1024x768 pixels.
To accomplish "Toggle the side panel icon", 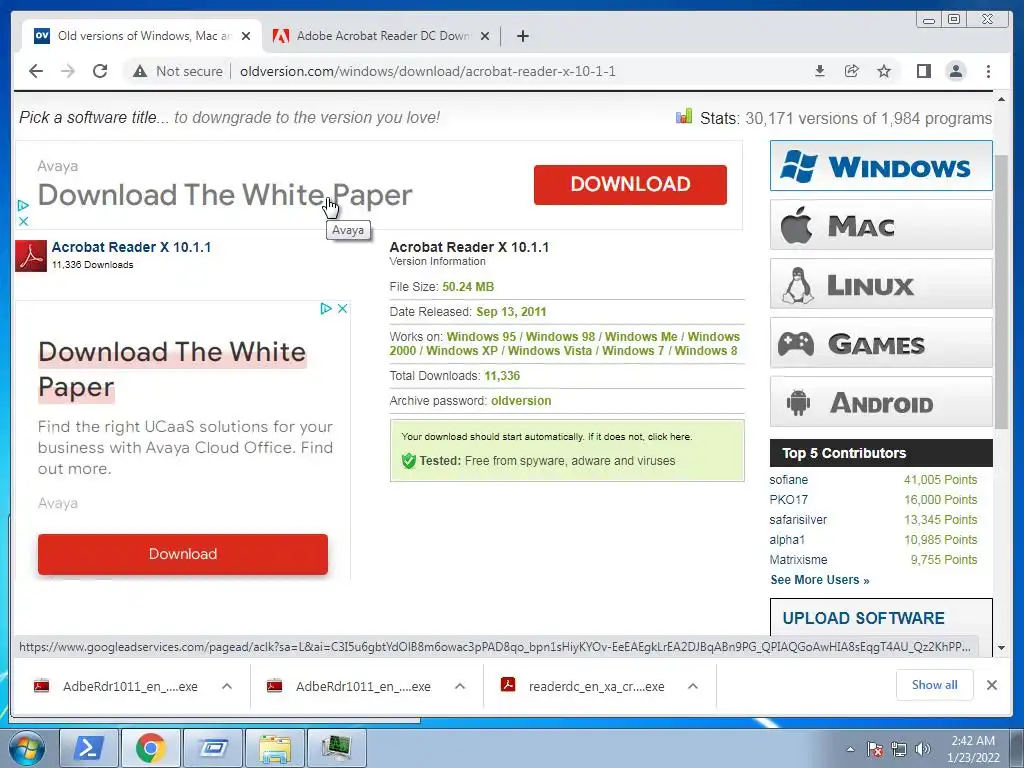I will 923,71.
